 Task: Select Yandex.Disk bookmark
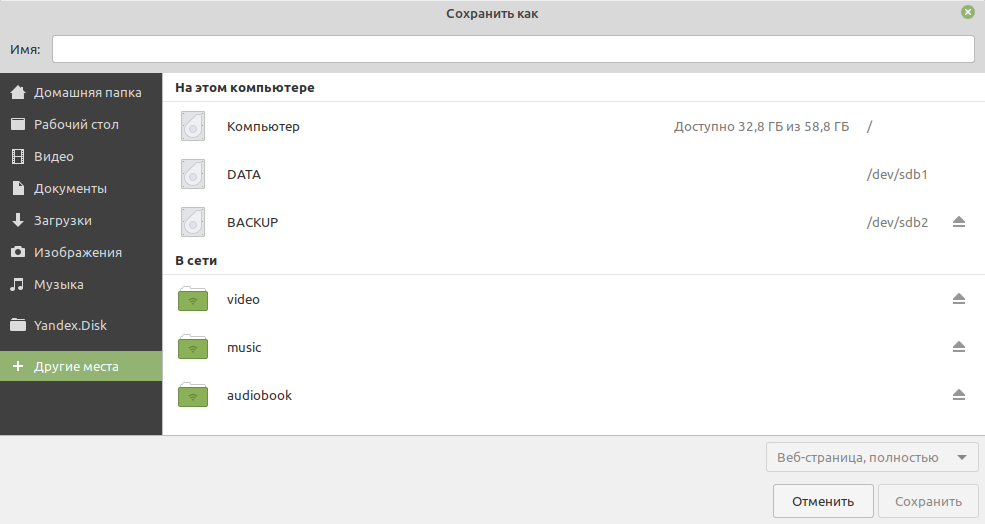point(81,325)
